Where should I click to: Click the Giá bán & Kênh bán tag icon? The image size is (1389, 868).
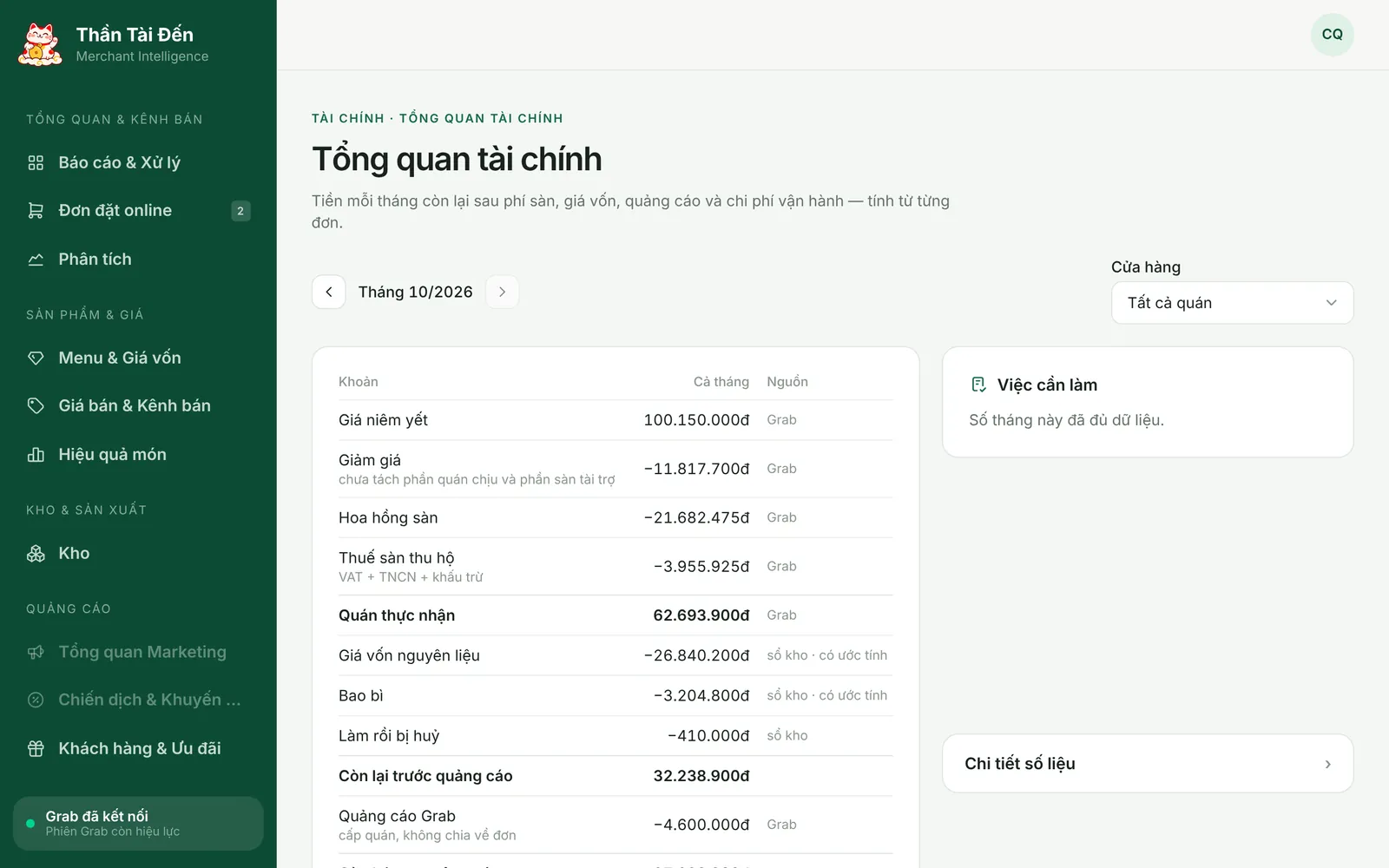pos(36,405)
